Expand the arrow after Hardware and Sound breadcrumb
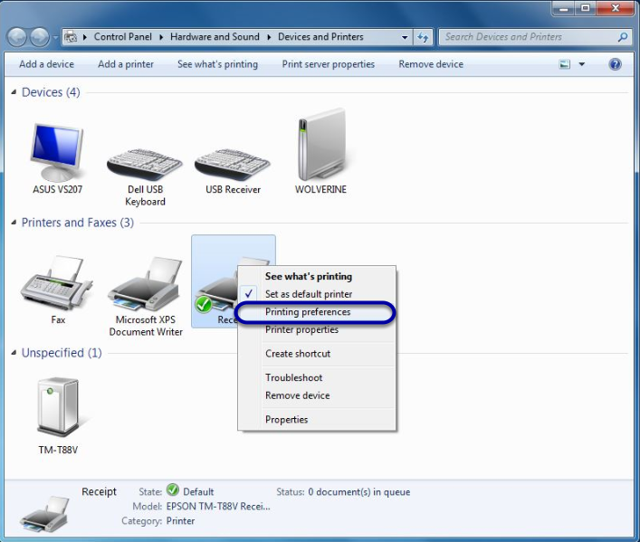640x542 pixels. (x=269, y=37)
